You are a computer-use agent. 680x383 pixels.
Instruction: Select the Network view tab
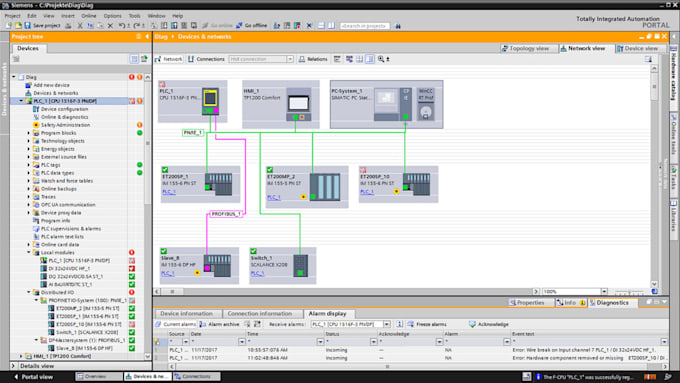(x=585, y=49)
